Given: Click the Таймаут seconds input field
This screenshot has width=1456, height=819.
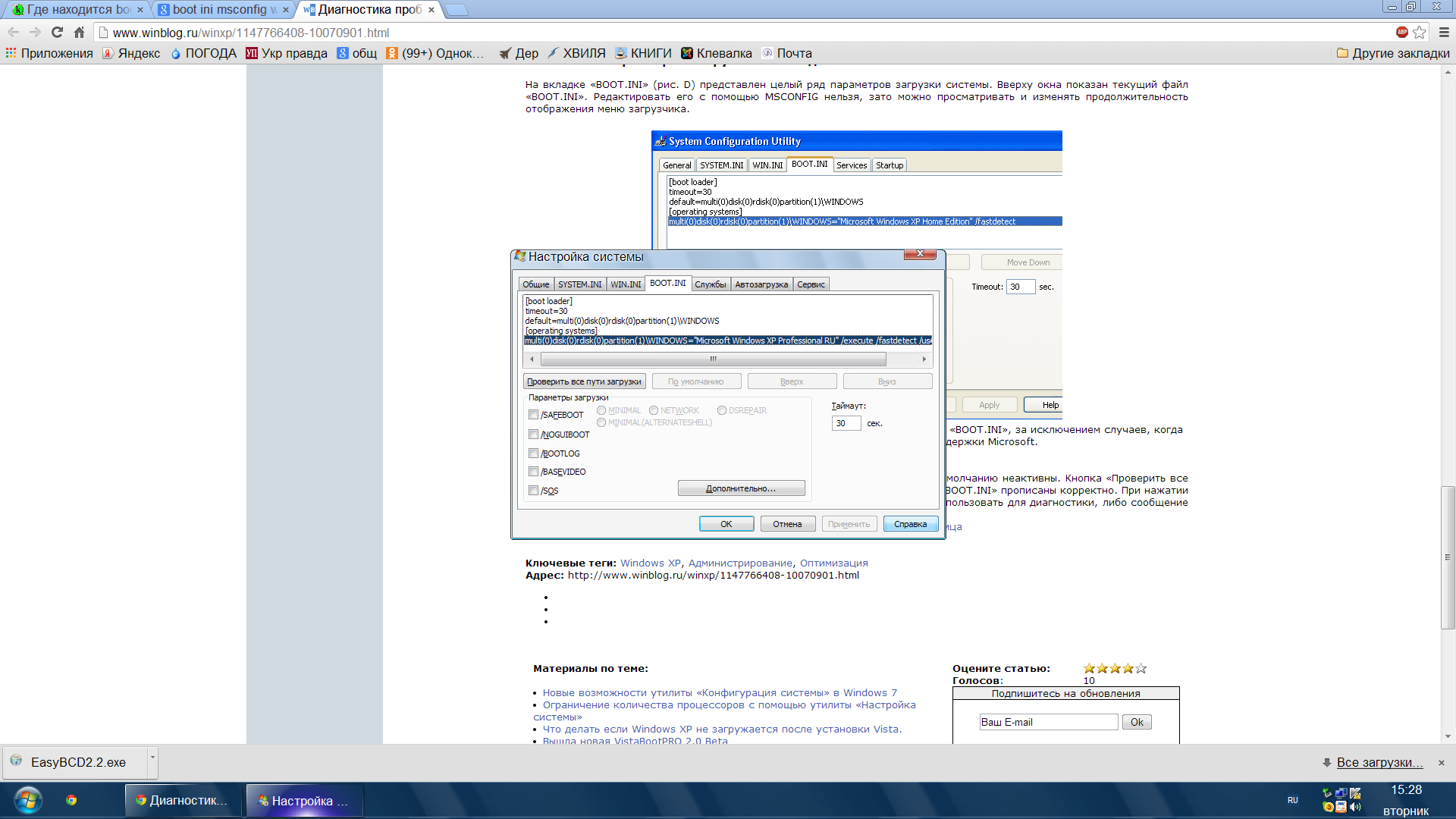Looking at the screenshot, I should (x=846, y=423).
